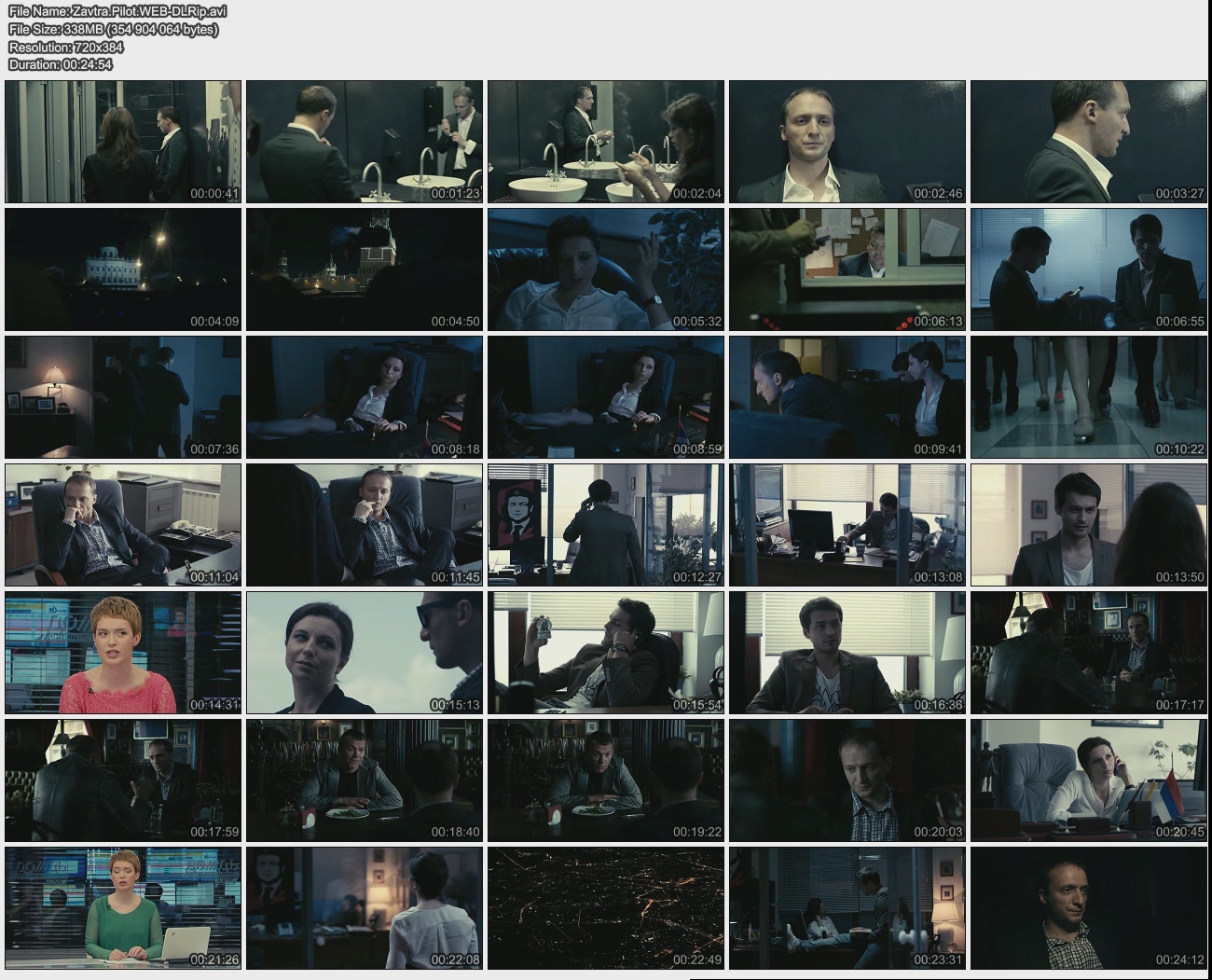Image resolution: width=1212 pixels, height=980 pixels.
Task: Click the news anchor in pink at 00:14:31
Action: [x=123, y=653]
